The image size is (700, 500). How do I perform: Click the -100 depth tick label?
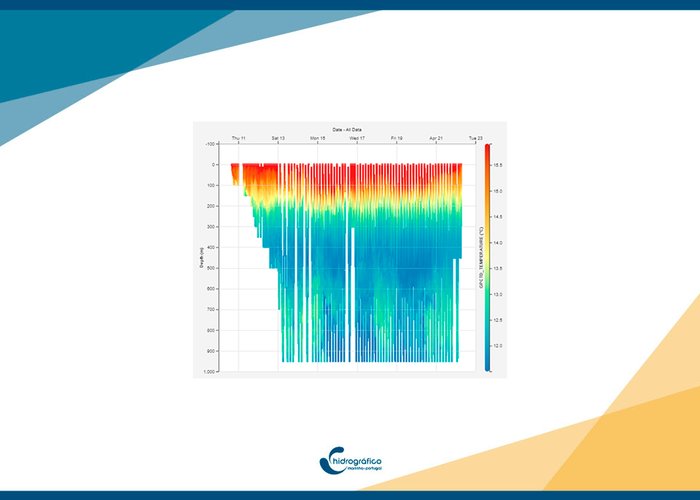tap(212, 144)
